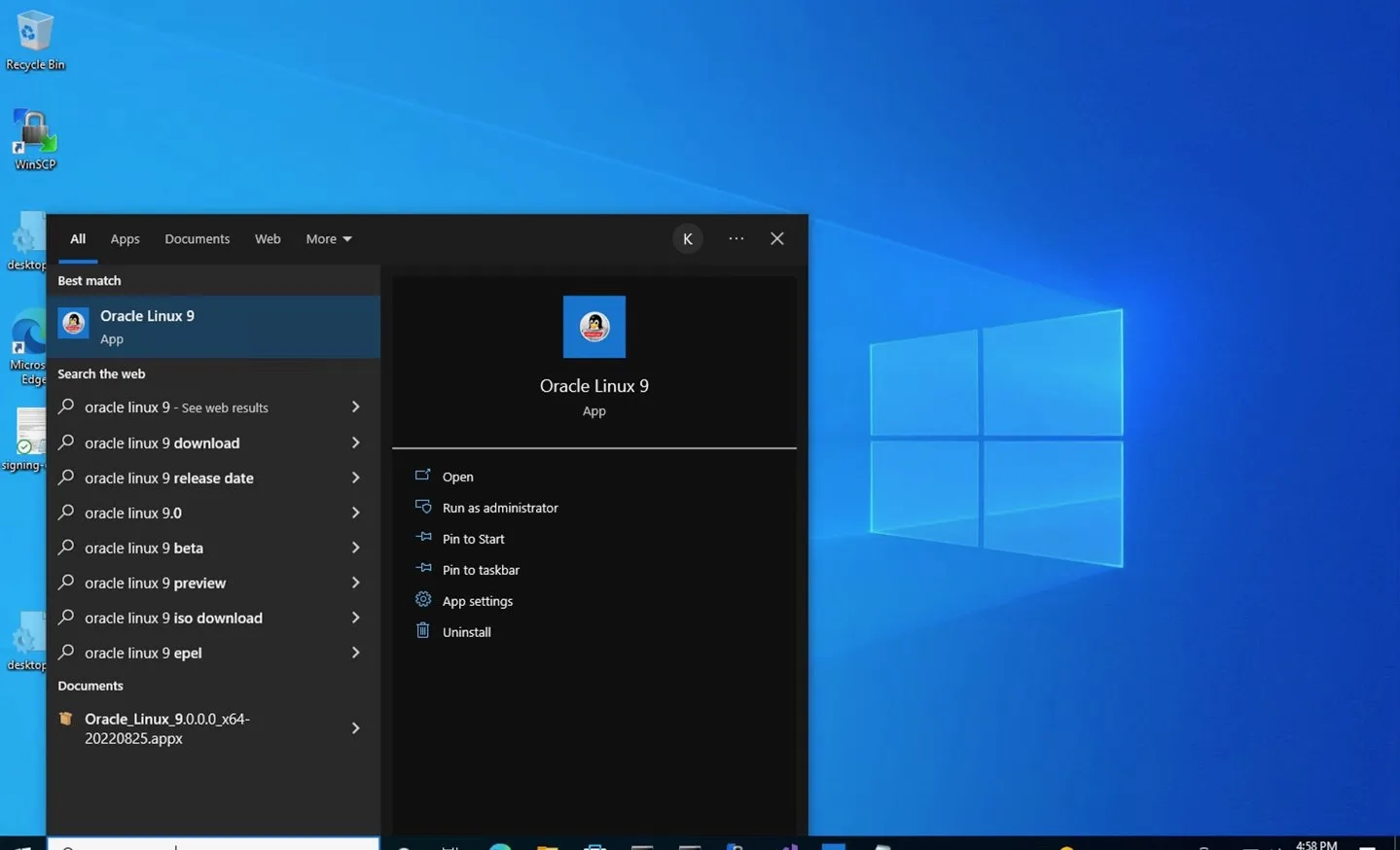Select the WinSCP desktop shortcut
1400x850 pixels.
tap(35, 140)
